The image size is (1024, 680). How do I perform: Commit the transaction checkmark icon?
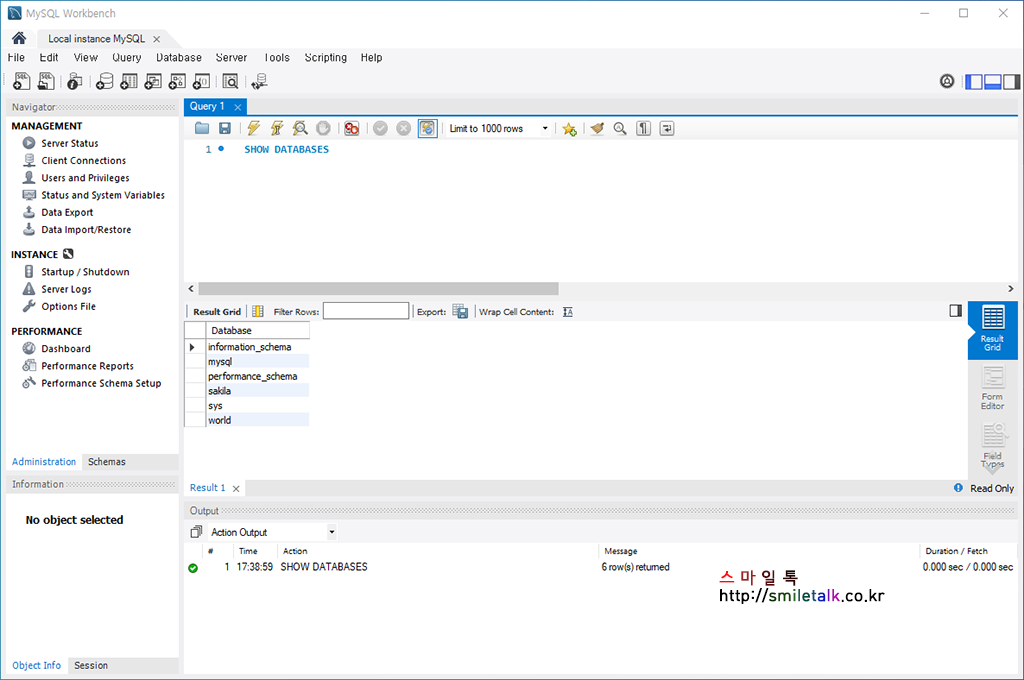point(380,129)
